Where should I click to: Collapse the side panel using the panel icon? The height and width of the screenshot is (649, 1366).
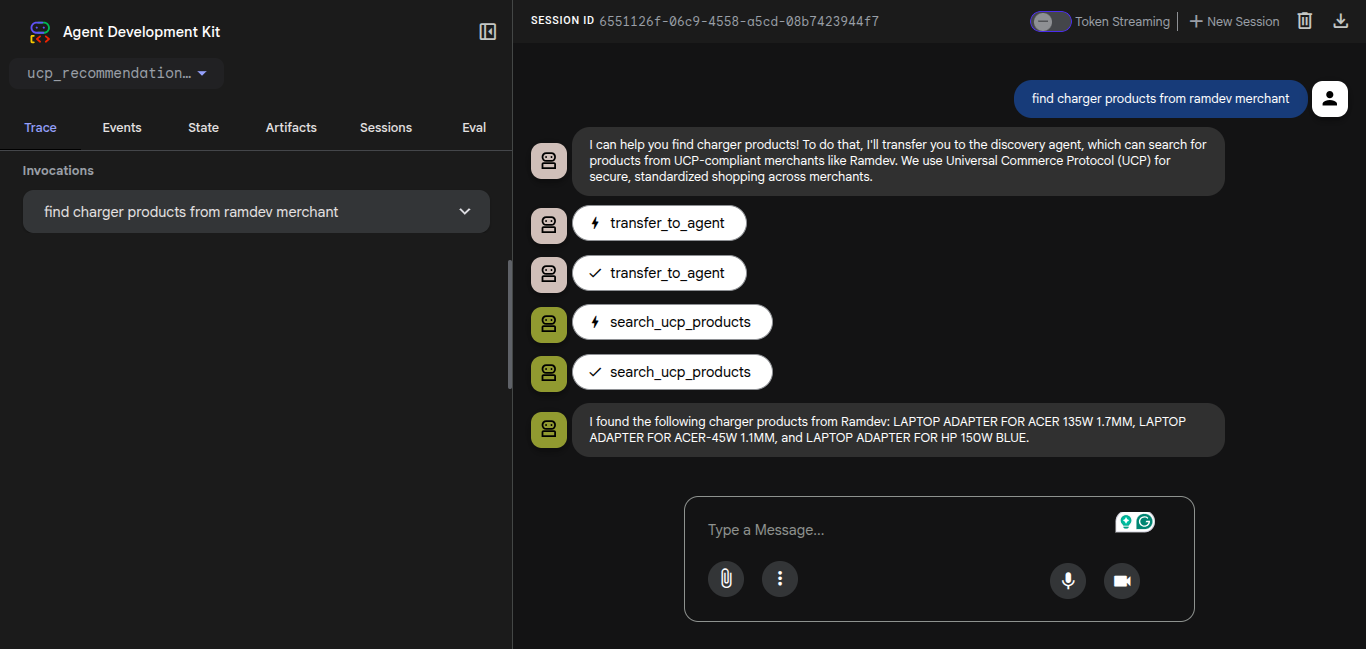point(487,31)
